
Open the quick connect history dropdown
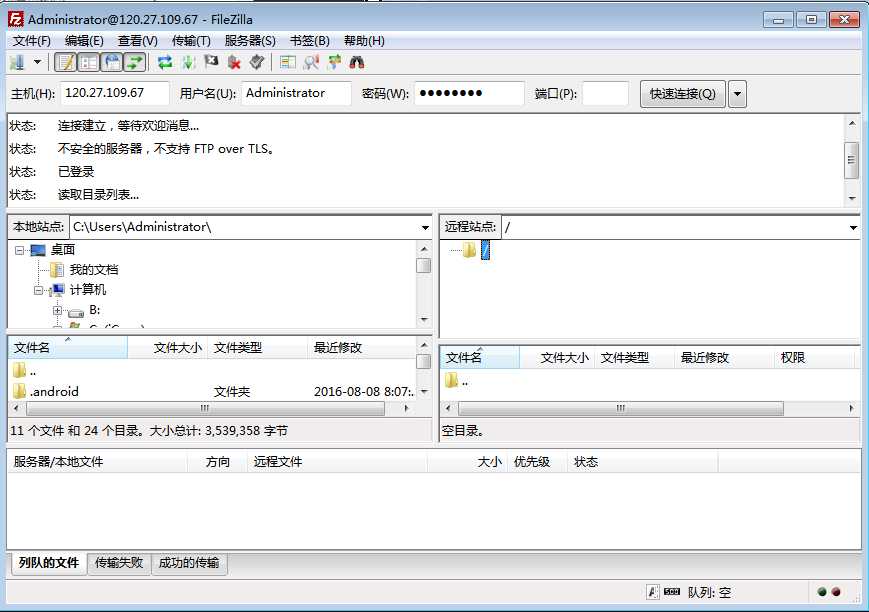[737, 94]
